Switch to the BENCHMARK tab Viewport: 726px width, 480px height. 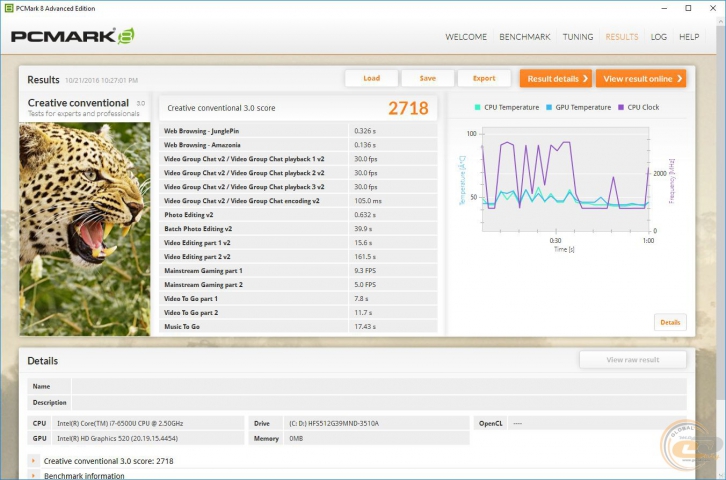(x=525, y=37)
